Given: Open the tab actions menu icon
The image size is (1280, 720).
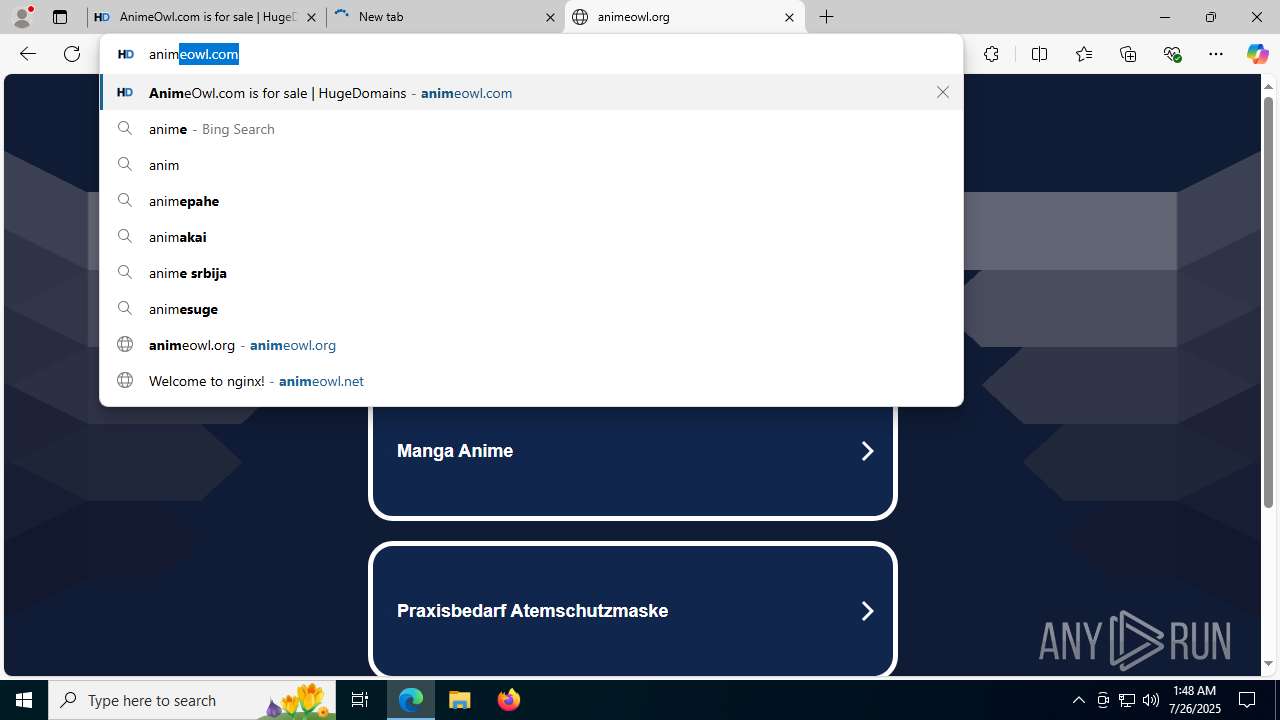Looking at the screenshot, I should (x=60, y=17).
